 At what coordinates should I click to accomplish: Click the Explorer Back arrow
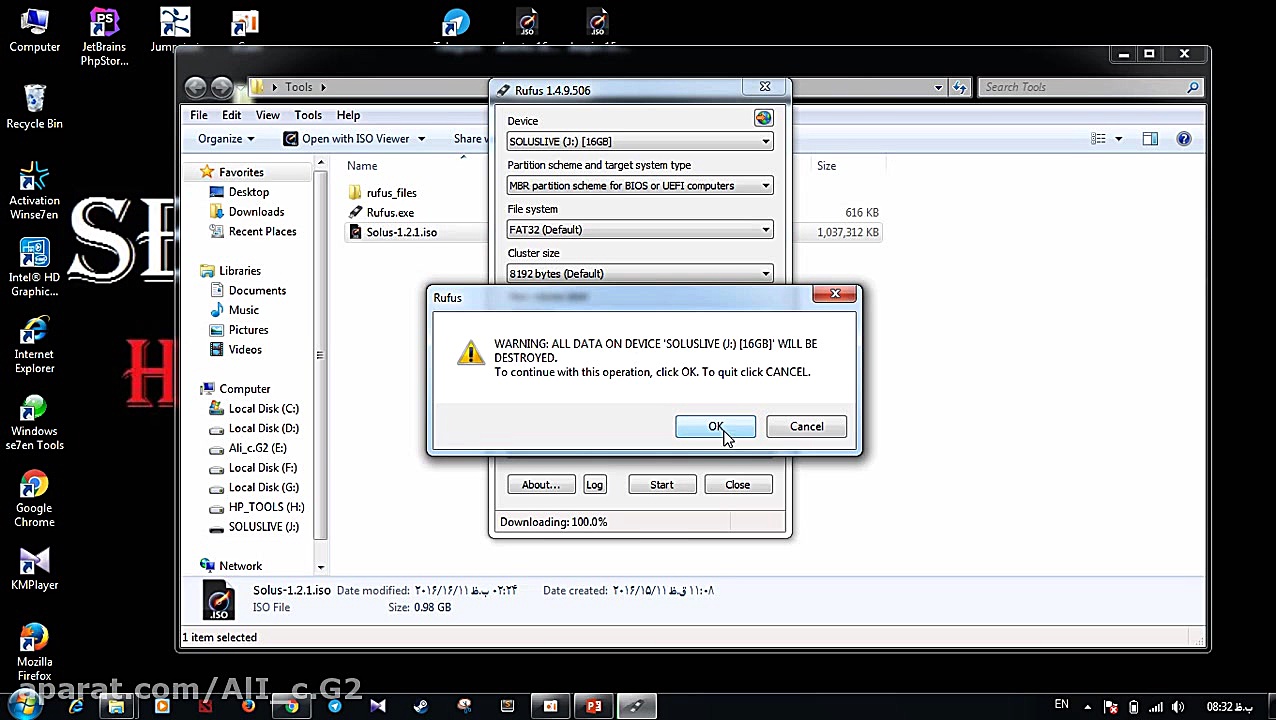coord(196,87)
